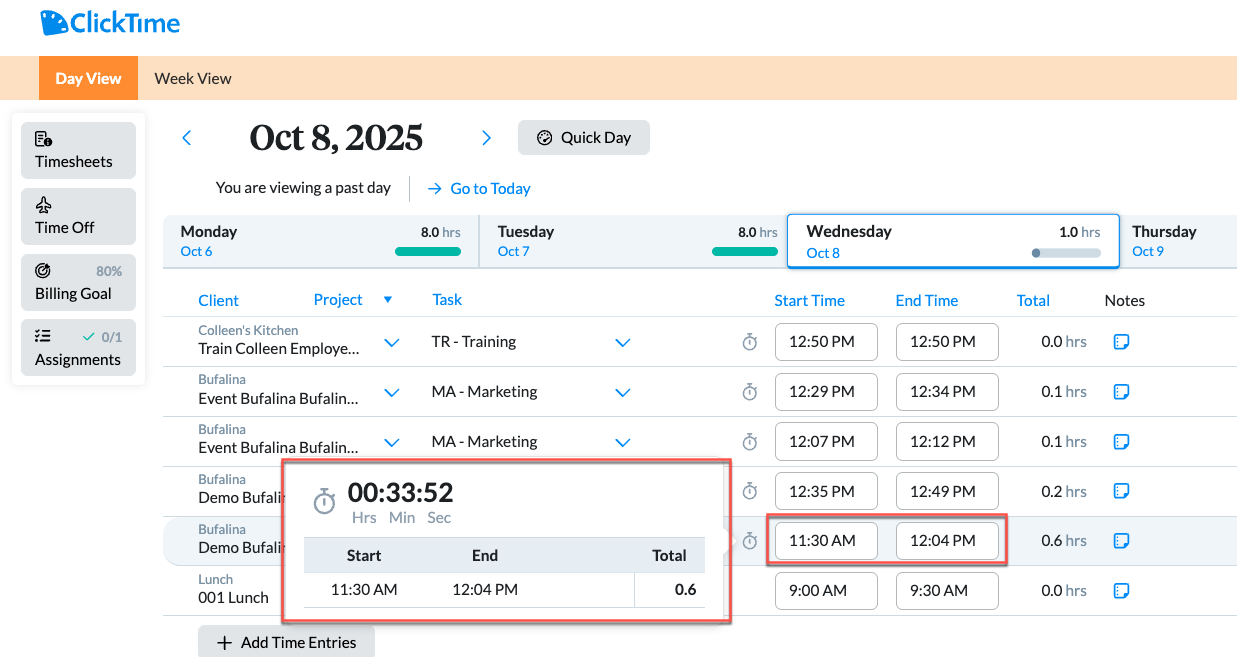Edit 11:30 AM start time field
Screen dimensions: 1237x657
[x=826, y=541]
